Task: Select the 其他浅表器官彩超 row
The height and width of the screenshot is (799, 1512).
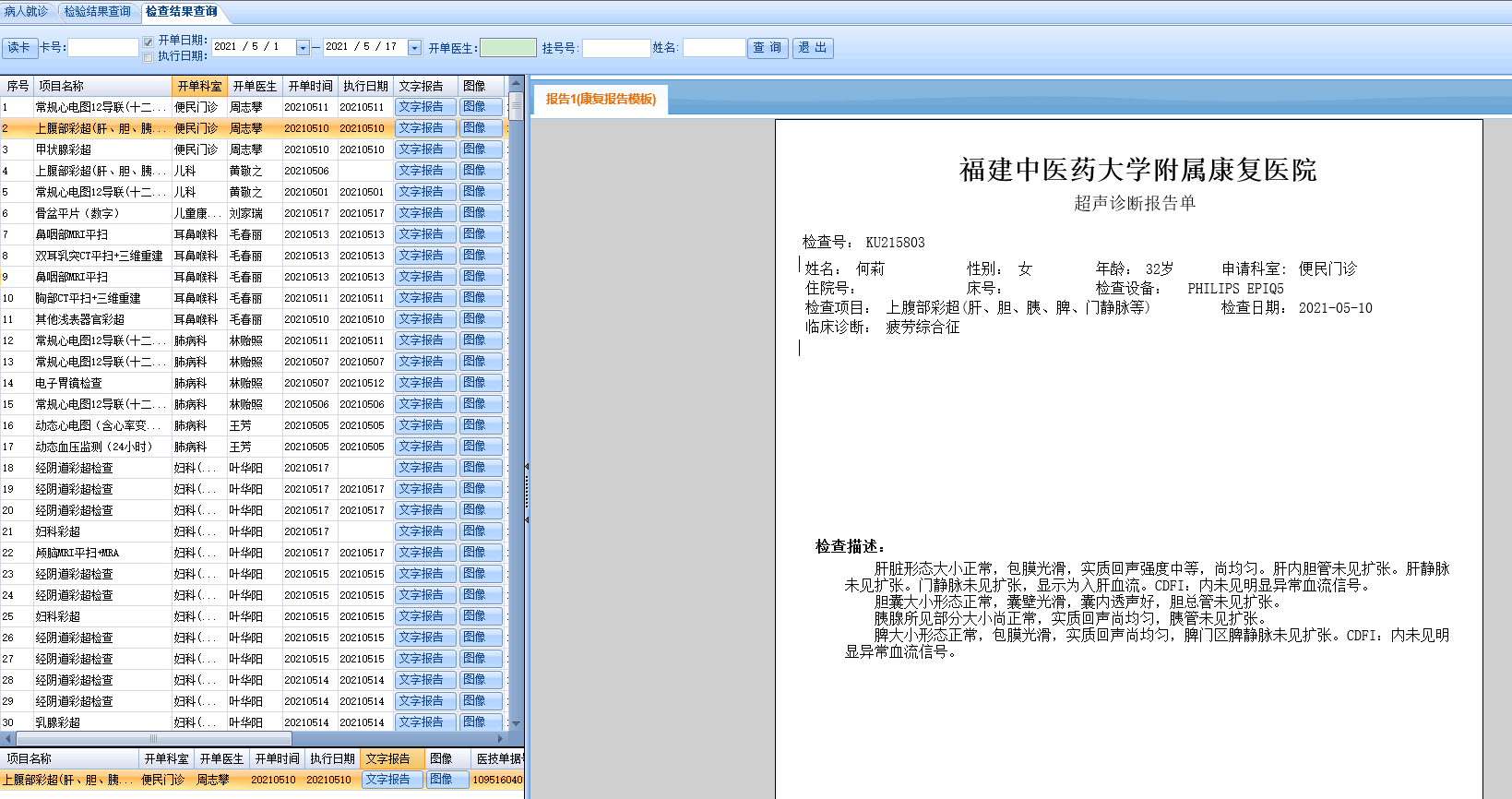Action: click(x=254, y=319)
